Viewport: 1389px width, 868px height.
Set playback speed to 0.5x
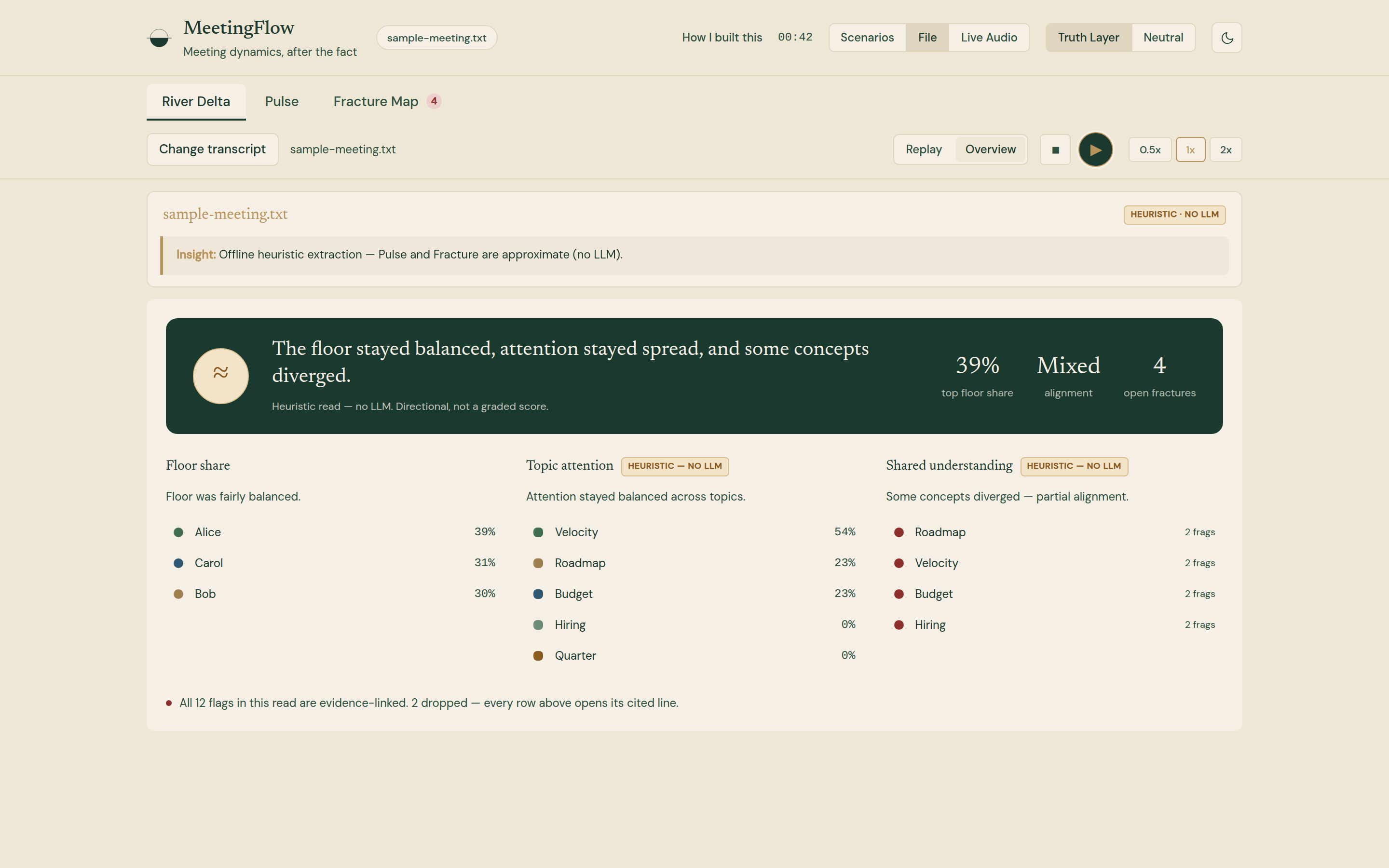(1150, 150)
